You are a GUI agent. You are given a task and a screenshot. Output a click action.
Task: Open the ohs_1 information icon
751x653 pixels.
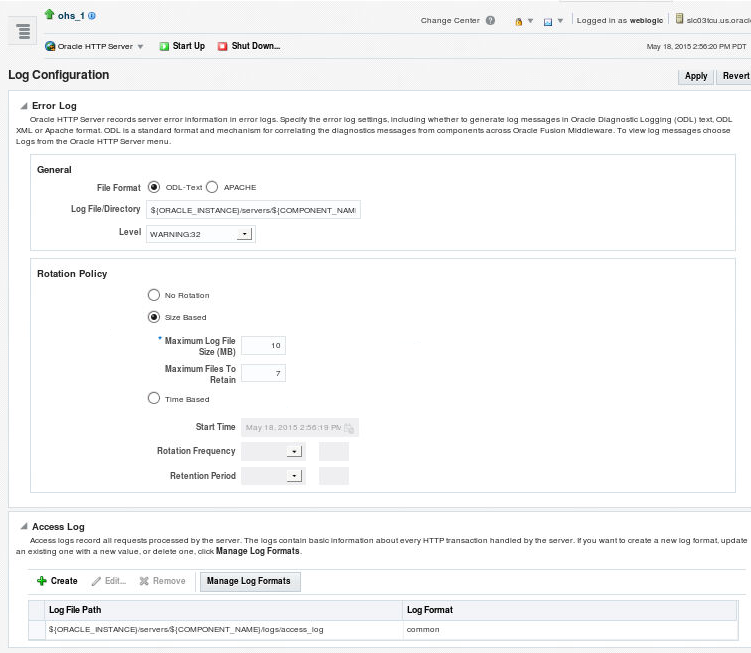pyautogui.click(x=92, y=16)
